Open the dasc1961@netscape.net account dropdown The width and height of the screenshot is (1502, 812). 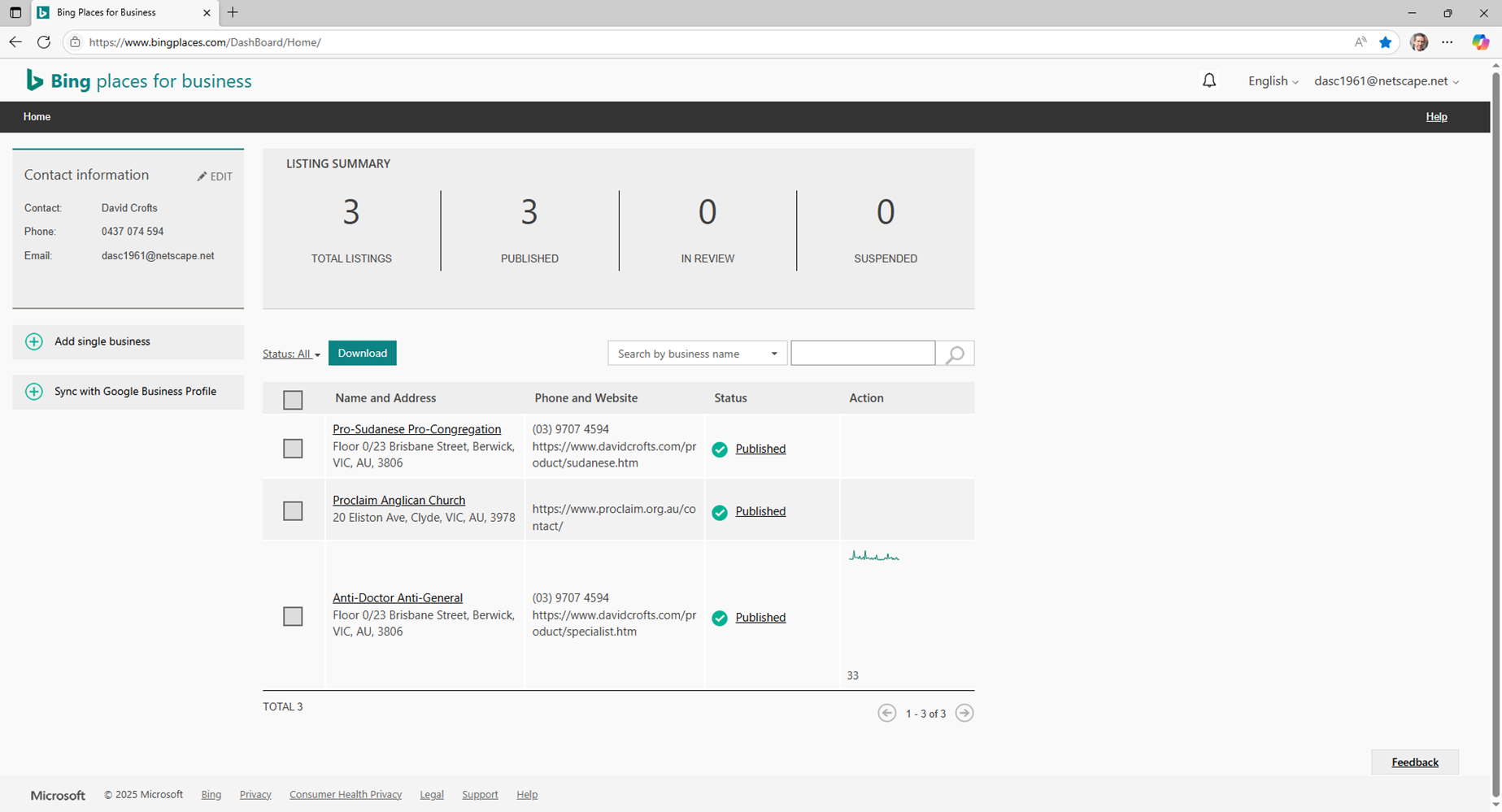point(1387,81)
